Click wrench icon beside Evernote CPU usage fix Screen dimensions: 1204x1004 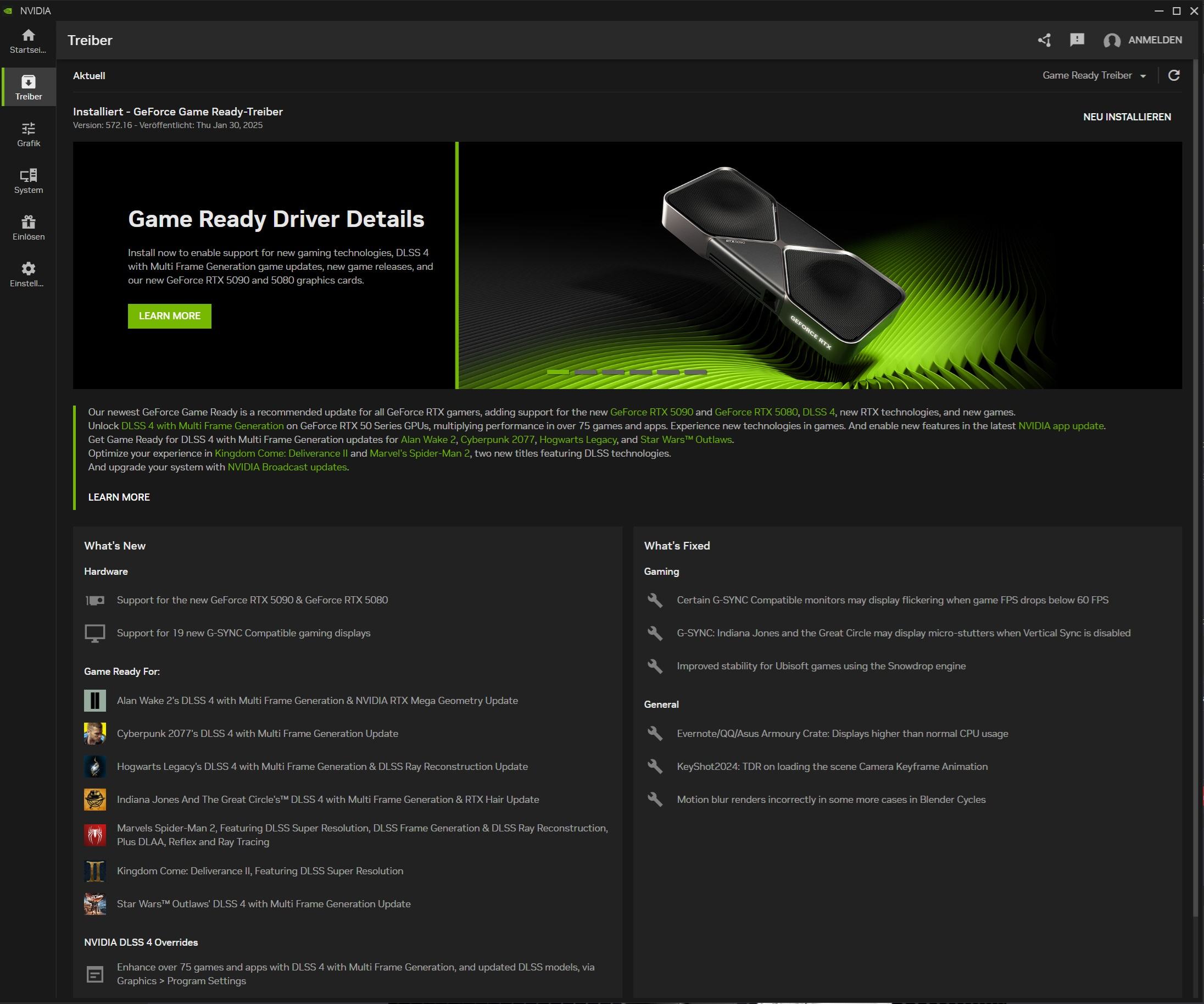click(655, 733)
